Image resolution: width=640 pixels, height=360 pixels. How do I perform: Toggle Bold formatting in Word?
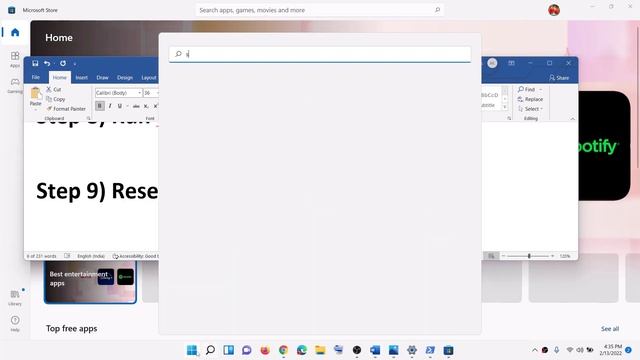click(100, 106)
